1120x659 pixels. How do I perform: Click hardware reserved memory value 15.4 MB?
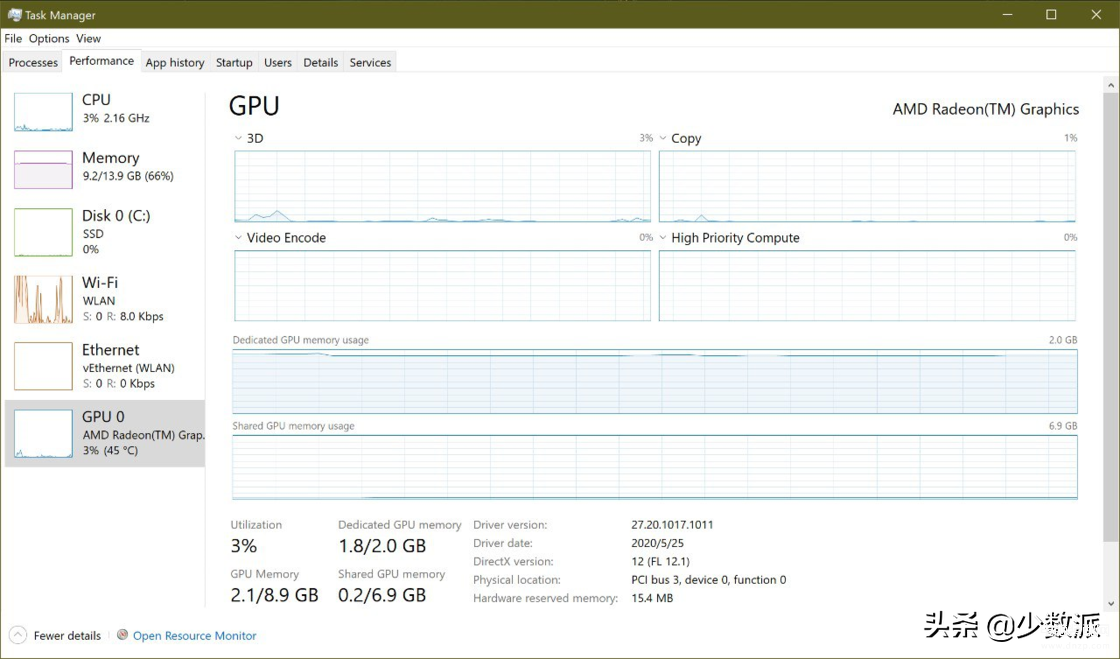651,598
